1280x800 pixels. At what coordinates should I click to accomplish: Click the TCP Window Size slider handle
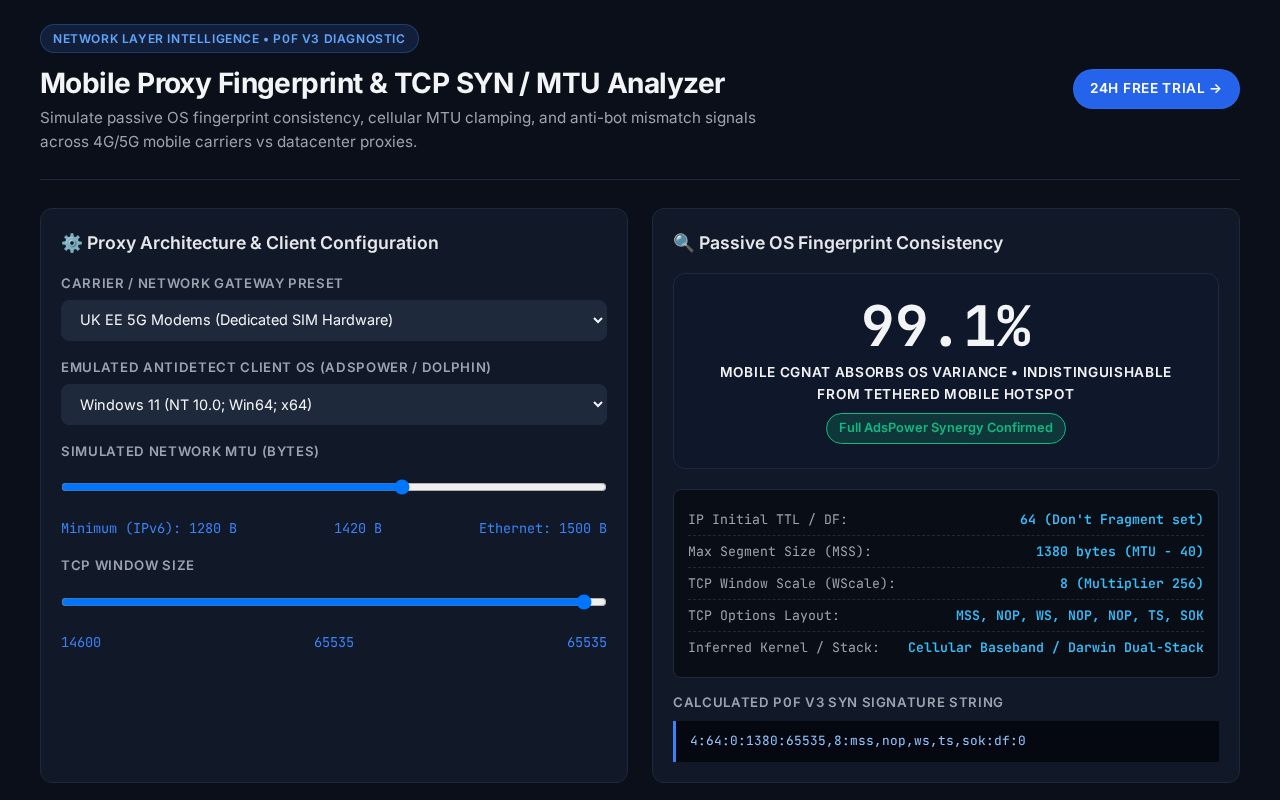[x=584, y=602]
